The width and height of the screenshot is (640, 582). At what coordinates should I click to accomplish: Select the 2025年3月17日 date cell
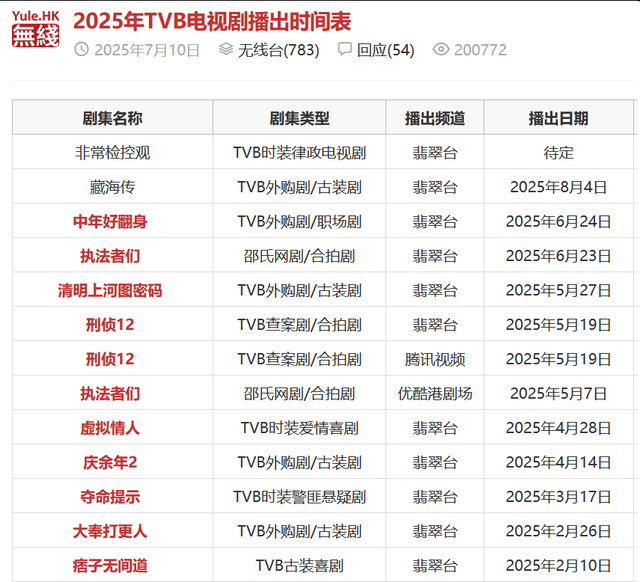pos(558,497)
